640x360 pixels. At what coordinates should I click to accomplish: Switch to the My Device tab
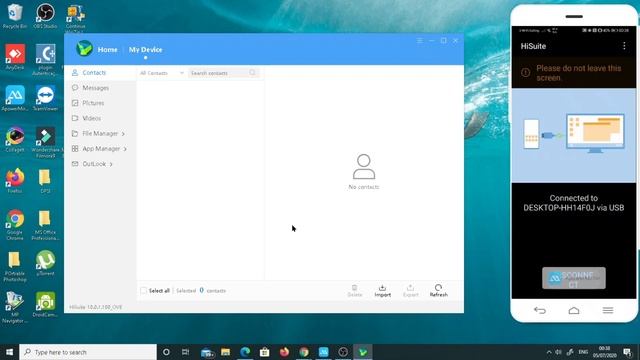tap(145, 49)
